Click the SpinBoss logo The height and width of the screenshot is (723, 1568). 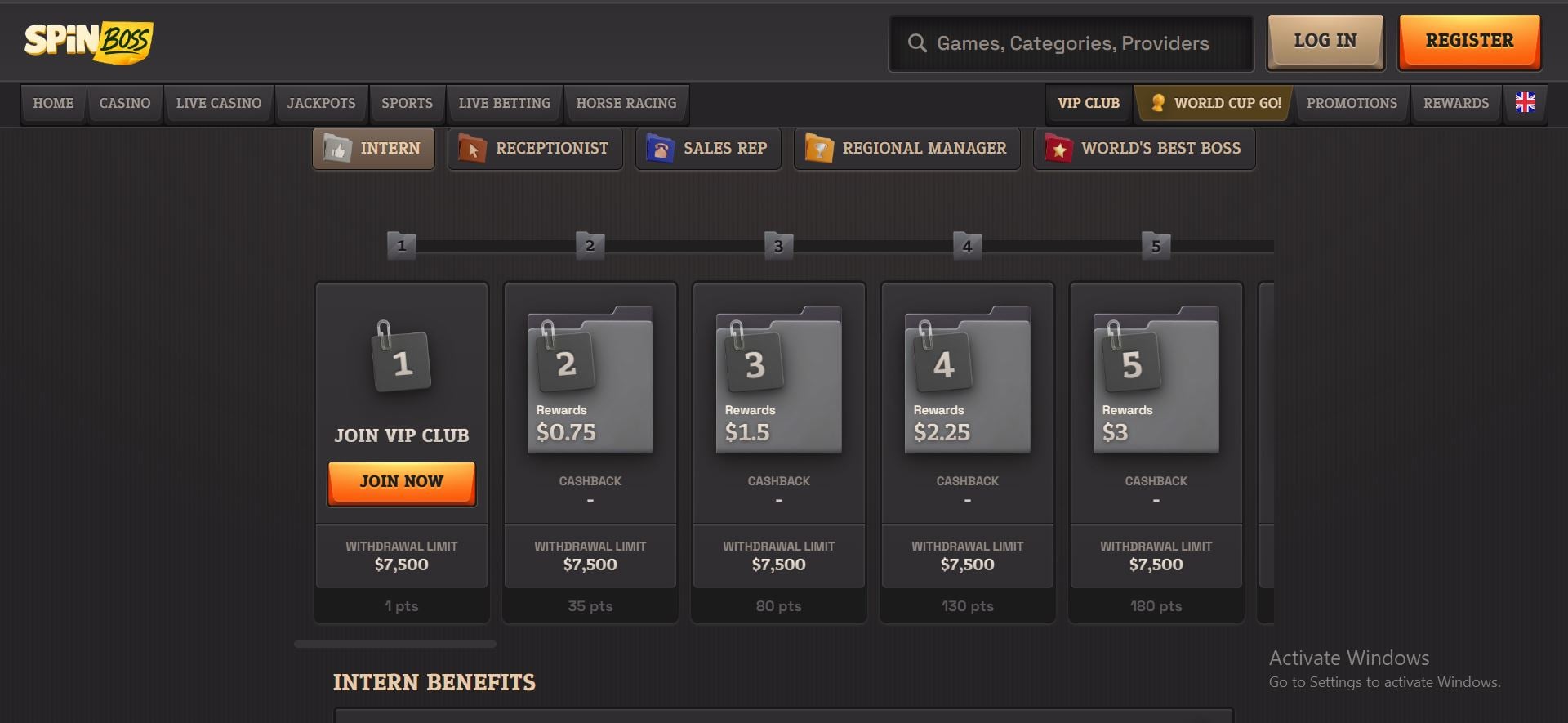point(89,41)
